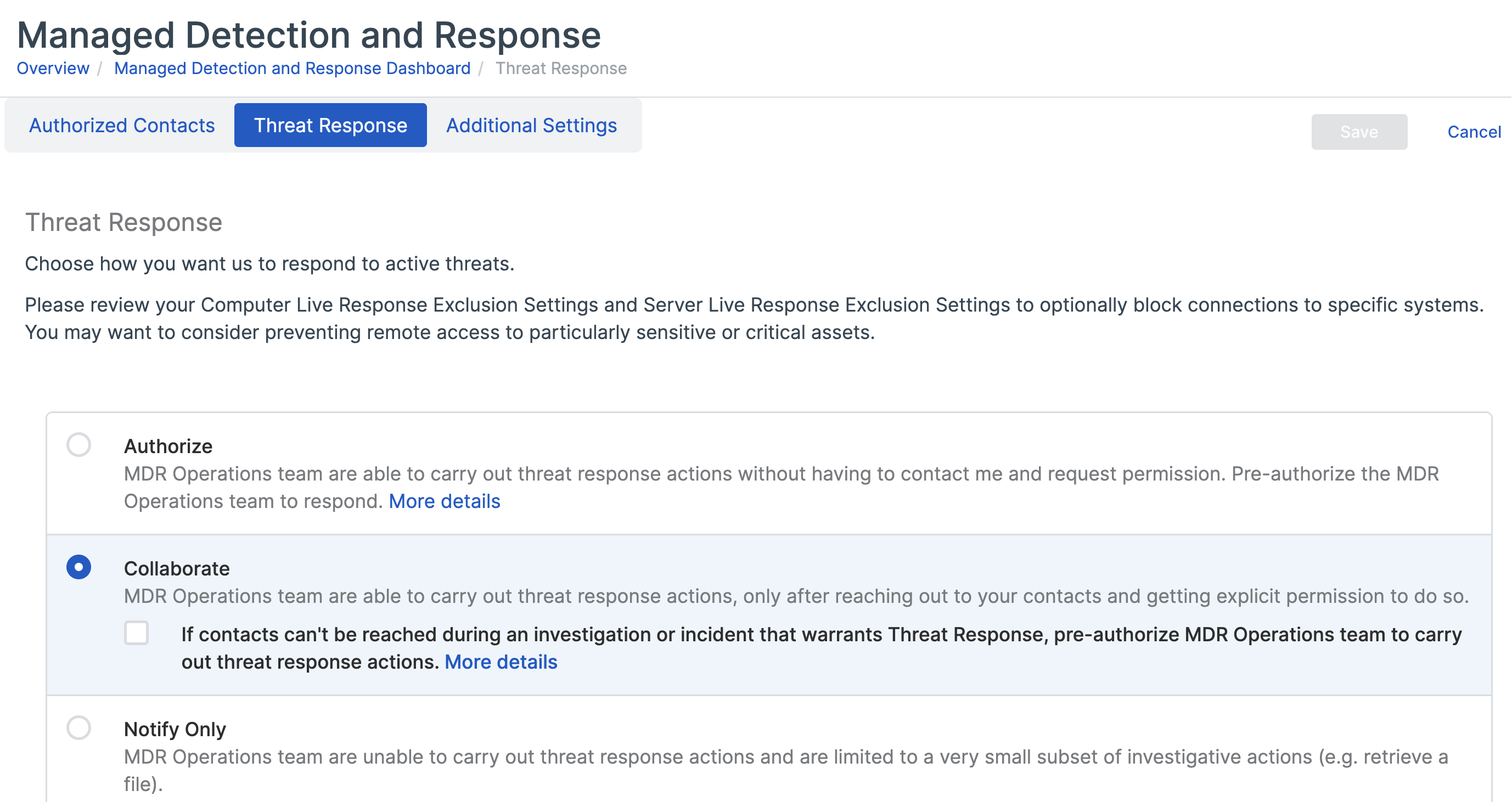Open the Authorized Contacts tab
The width and height of the screenshot is (1512, 802).
pos(121,125)
